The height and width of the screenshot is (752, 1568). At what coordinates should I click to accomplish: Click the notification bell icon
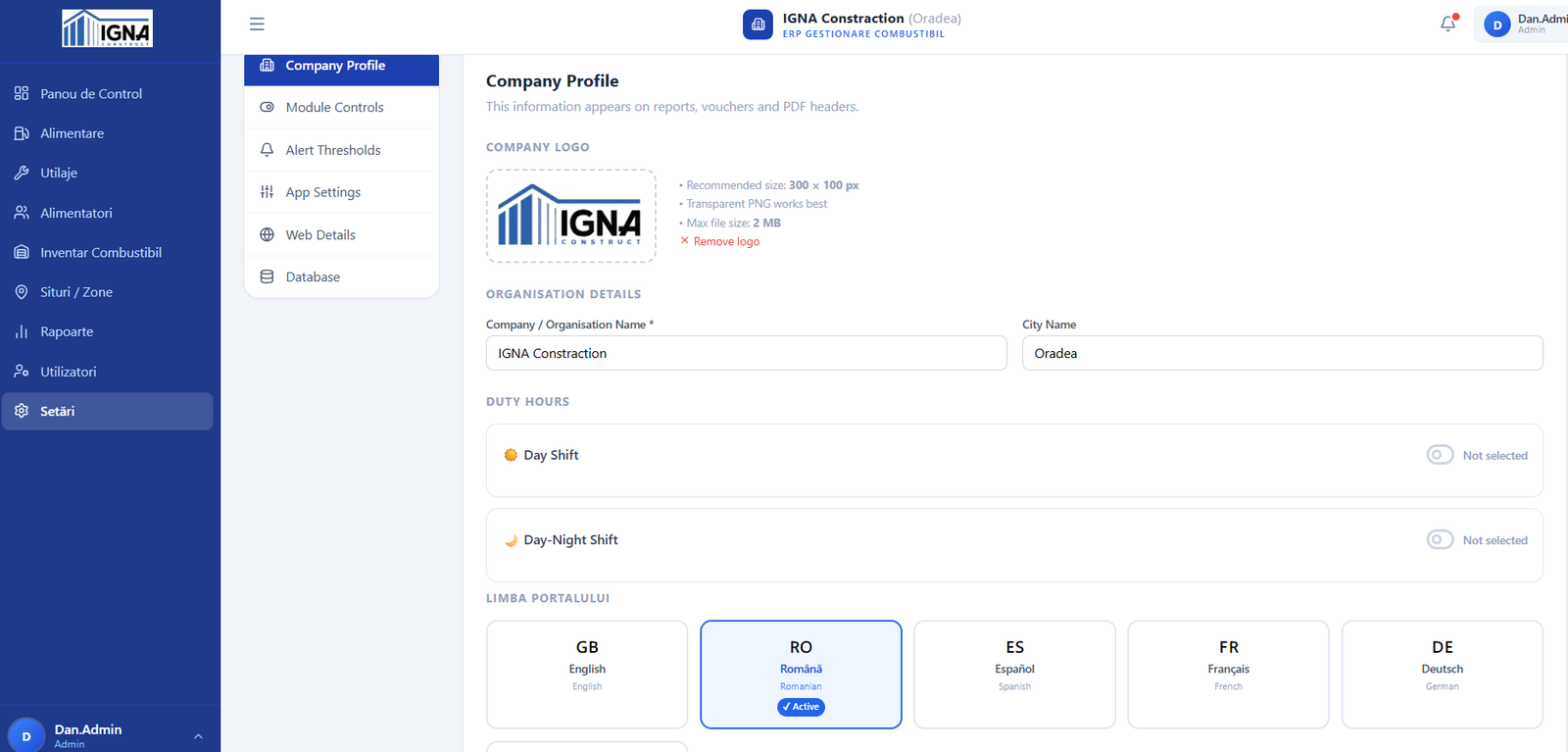(1447, 24)
